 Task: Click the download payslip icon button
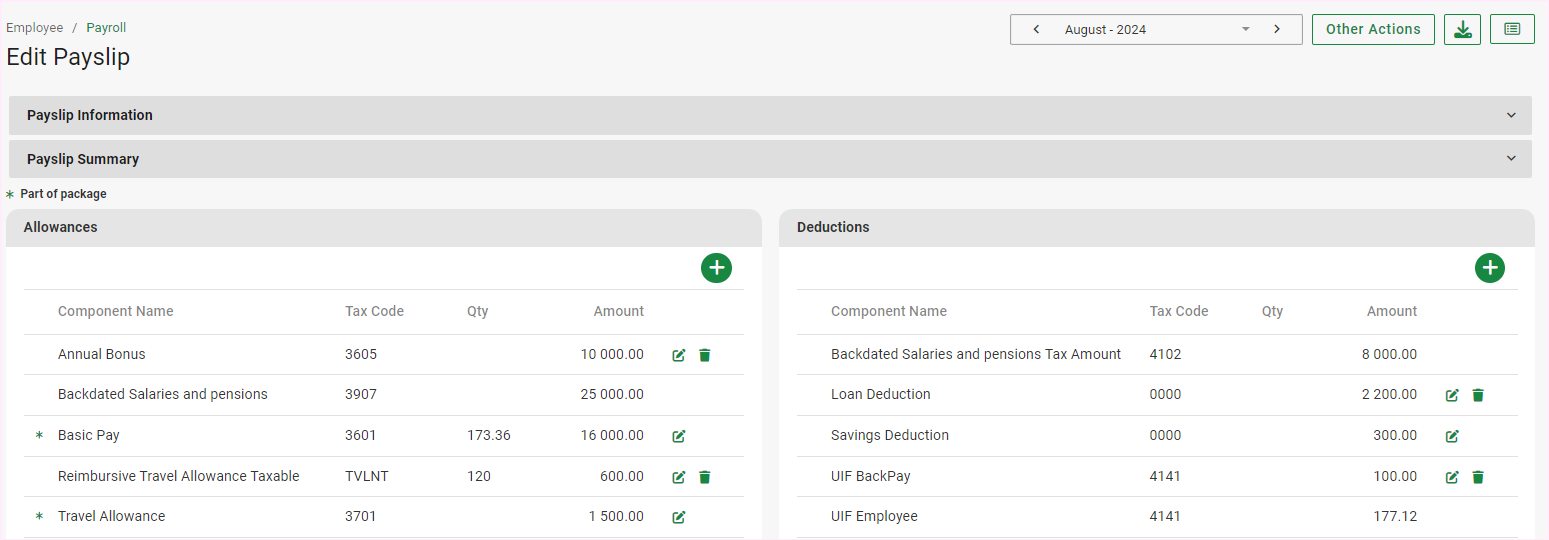point(1462,30)
